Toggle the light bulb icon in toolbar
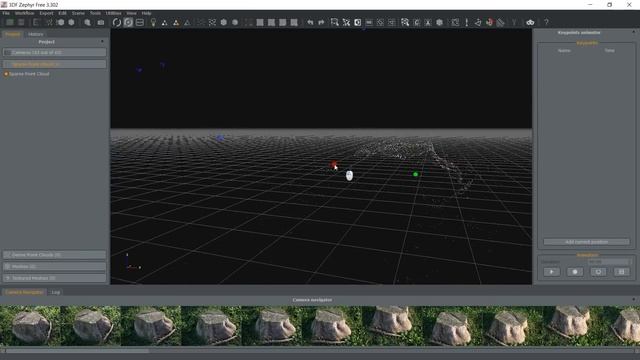This screenshot has width=640, height=360. tap(153, 22)
